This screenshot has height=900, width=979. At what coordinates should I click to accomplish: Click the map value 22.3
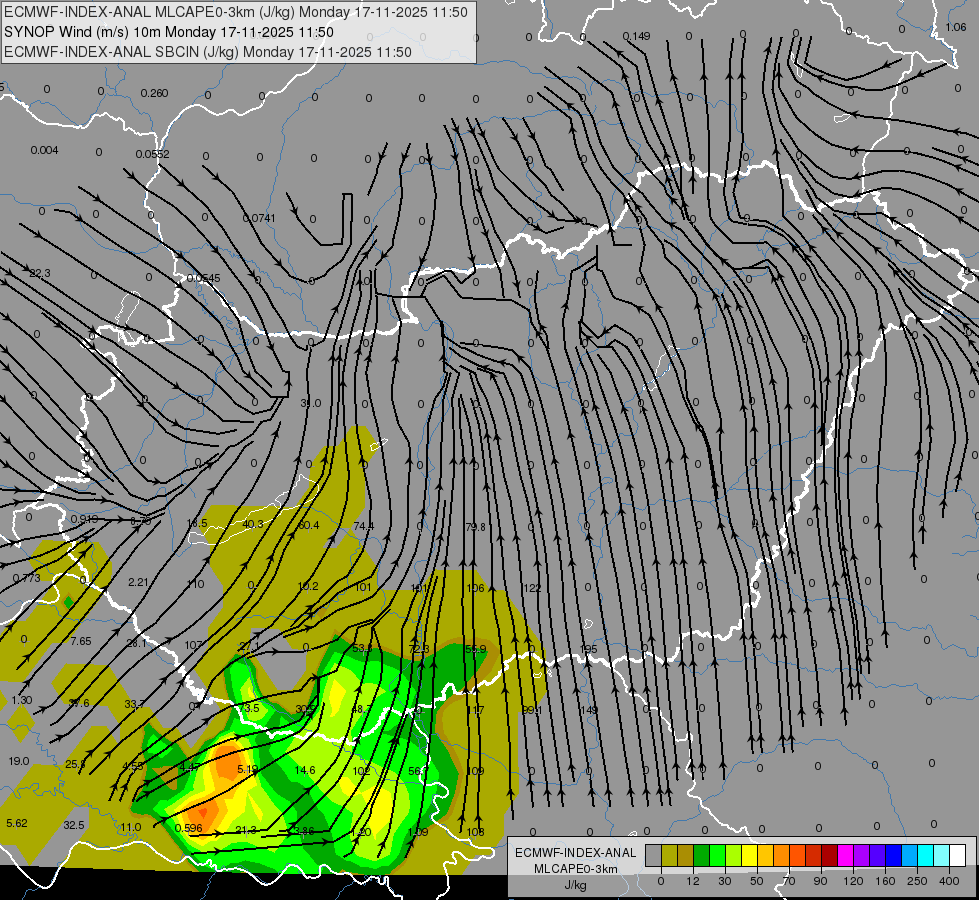coord(40,273)
